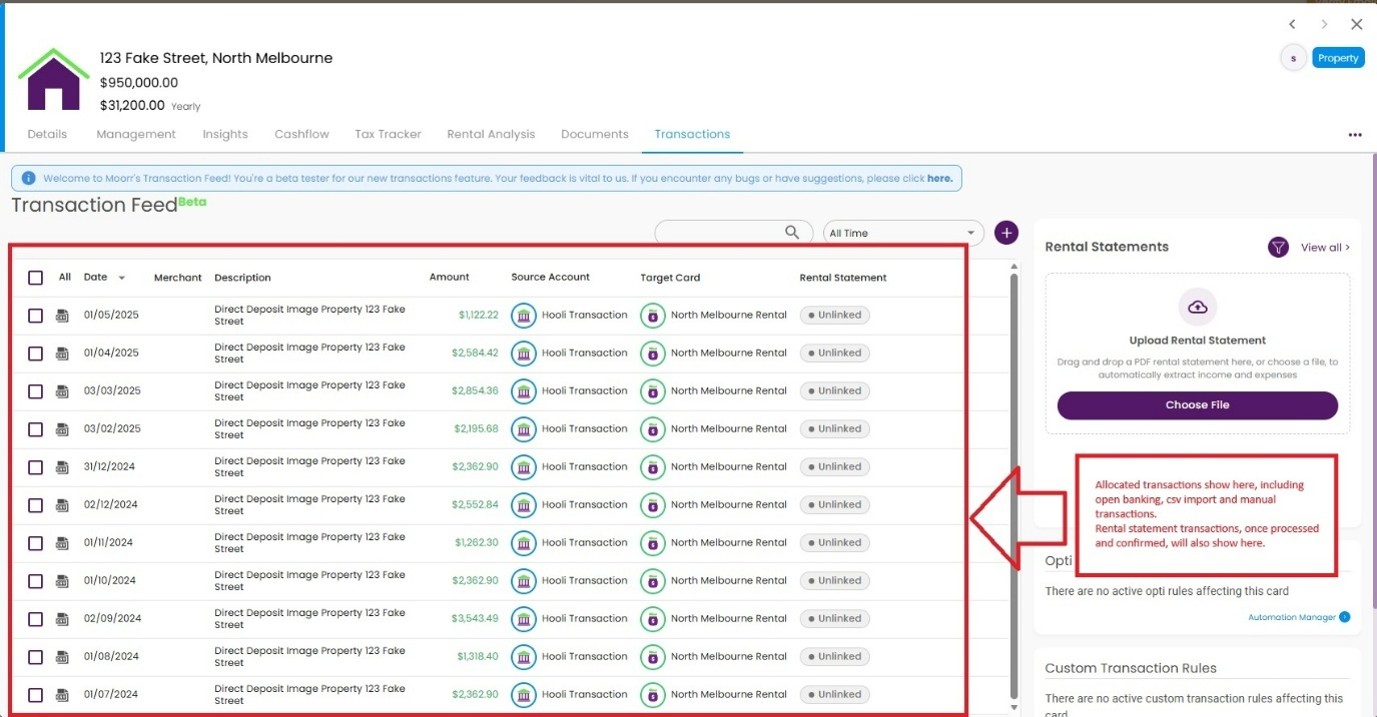
Task: Click the target card icon on 01/05/2025 row
Action: click(x=652, y=316)
